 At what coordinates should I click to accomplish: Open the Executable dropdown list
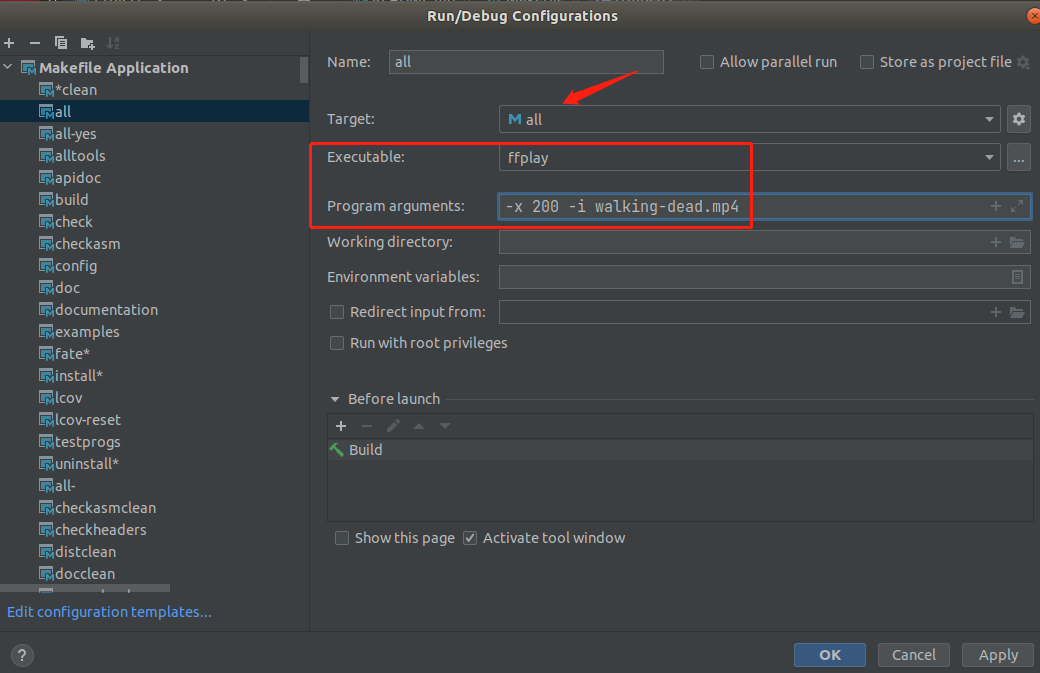click(990, 157)
